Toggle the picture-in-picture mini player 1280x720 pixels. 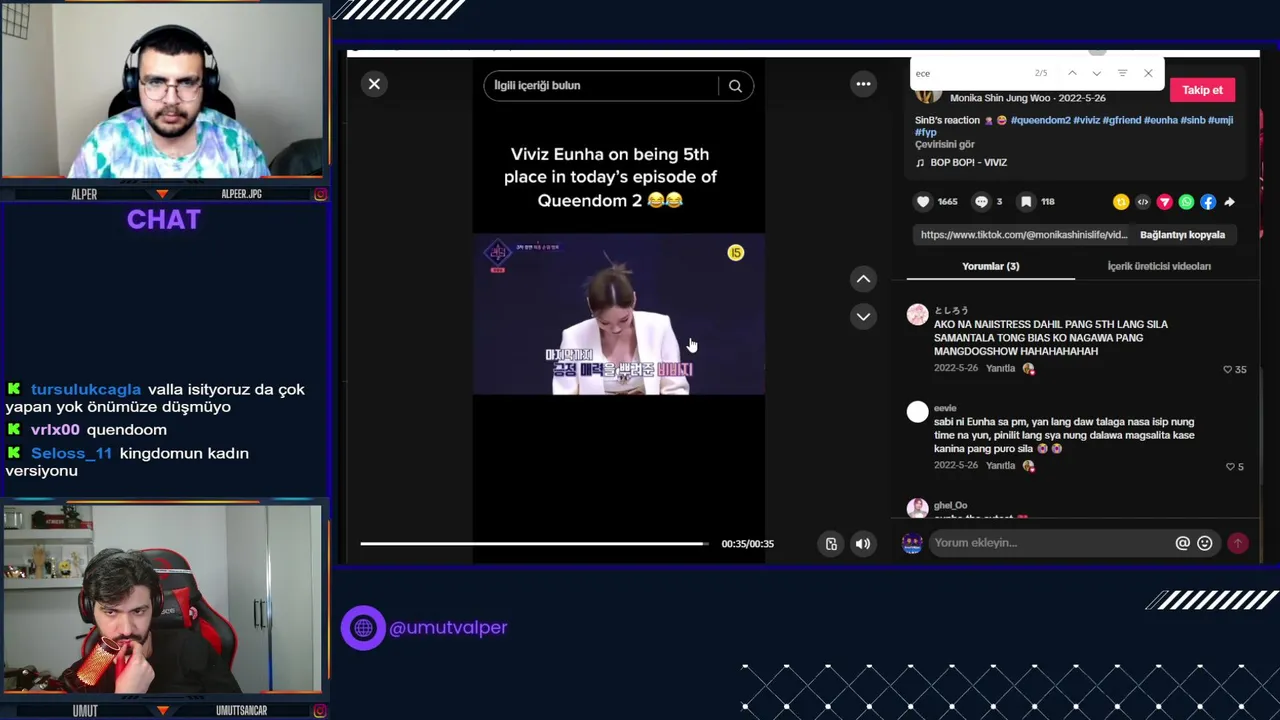[831, 544]
